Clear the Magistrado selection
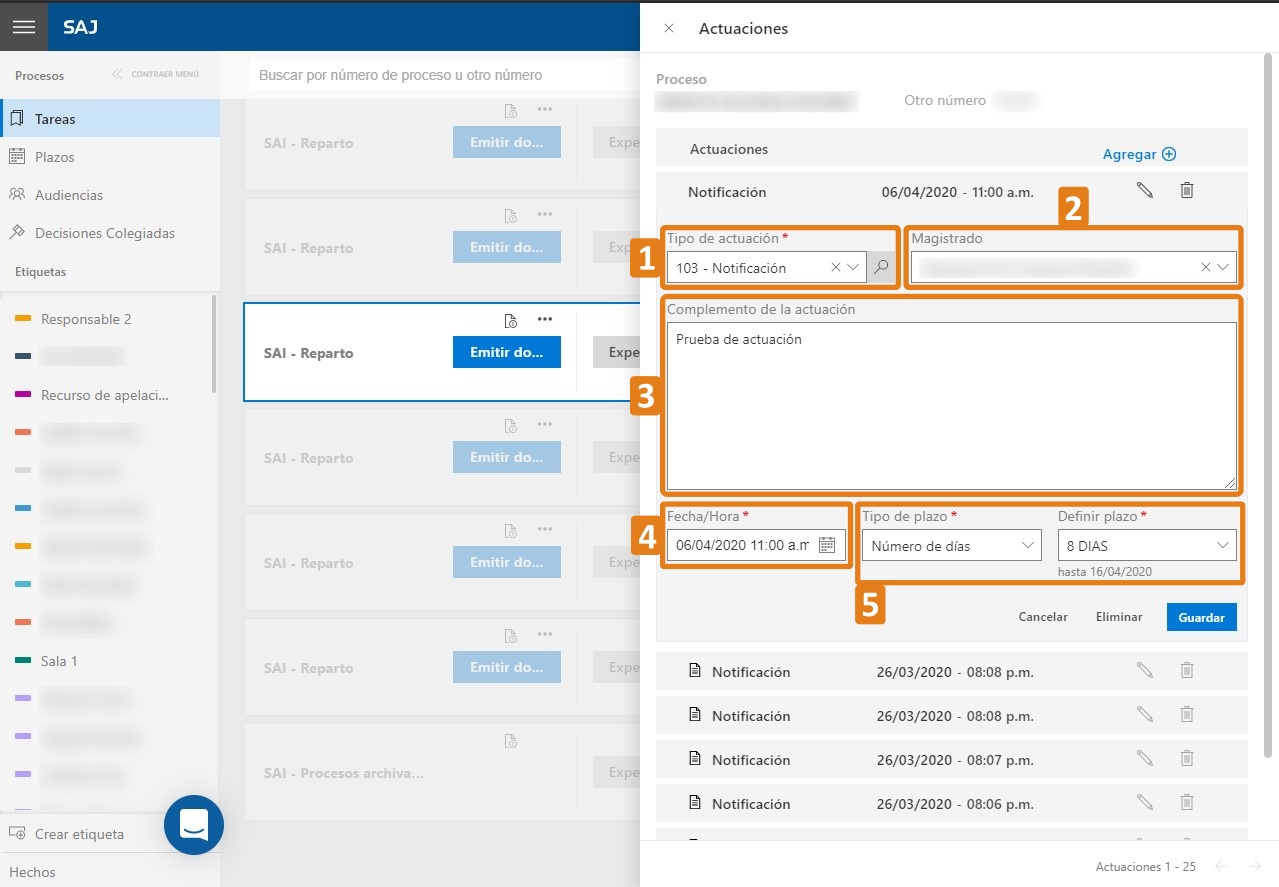 (x=1206, y=267)
